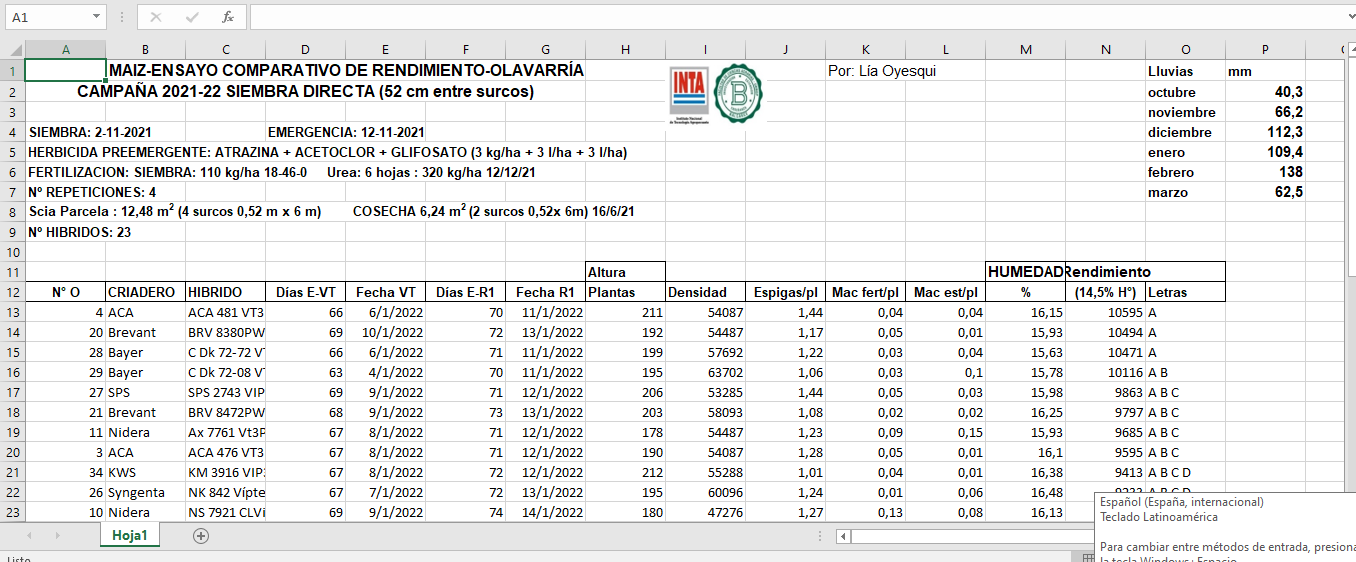Click the Fecha R1 cell '14/1/2022'
Screen dimensions: 1356x562
pos(545,512)
